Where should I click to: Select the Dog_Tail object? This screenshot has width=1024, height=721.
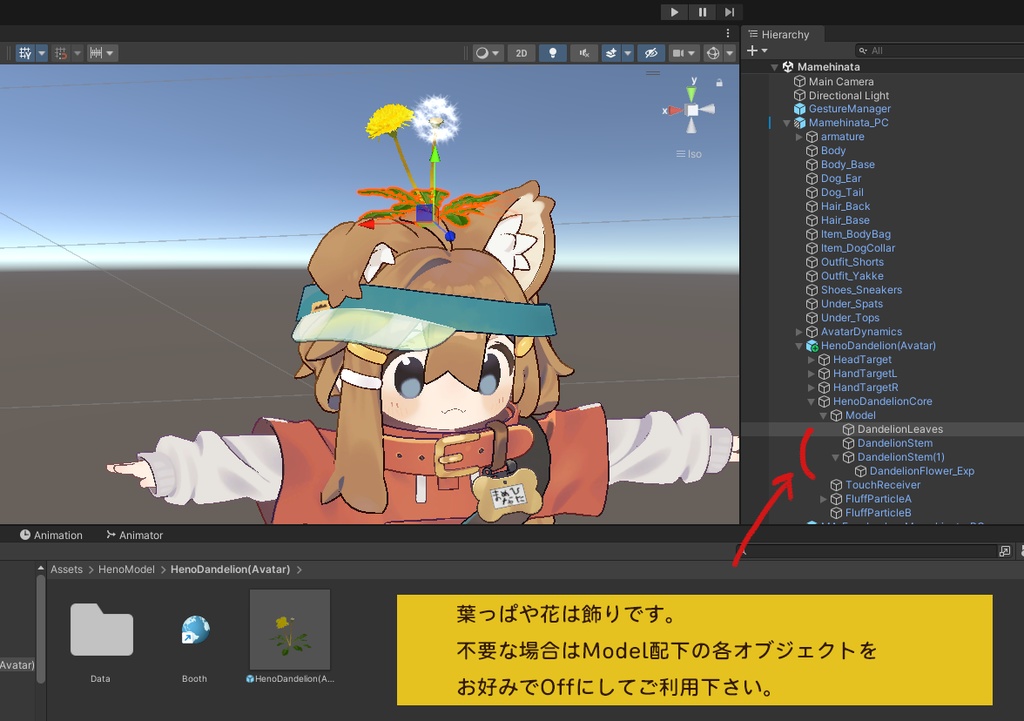click(x=842, y=193)
